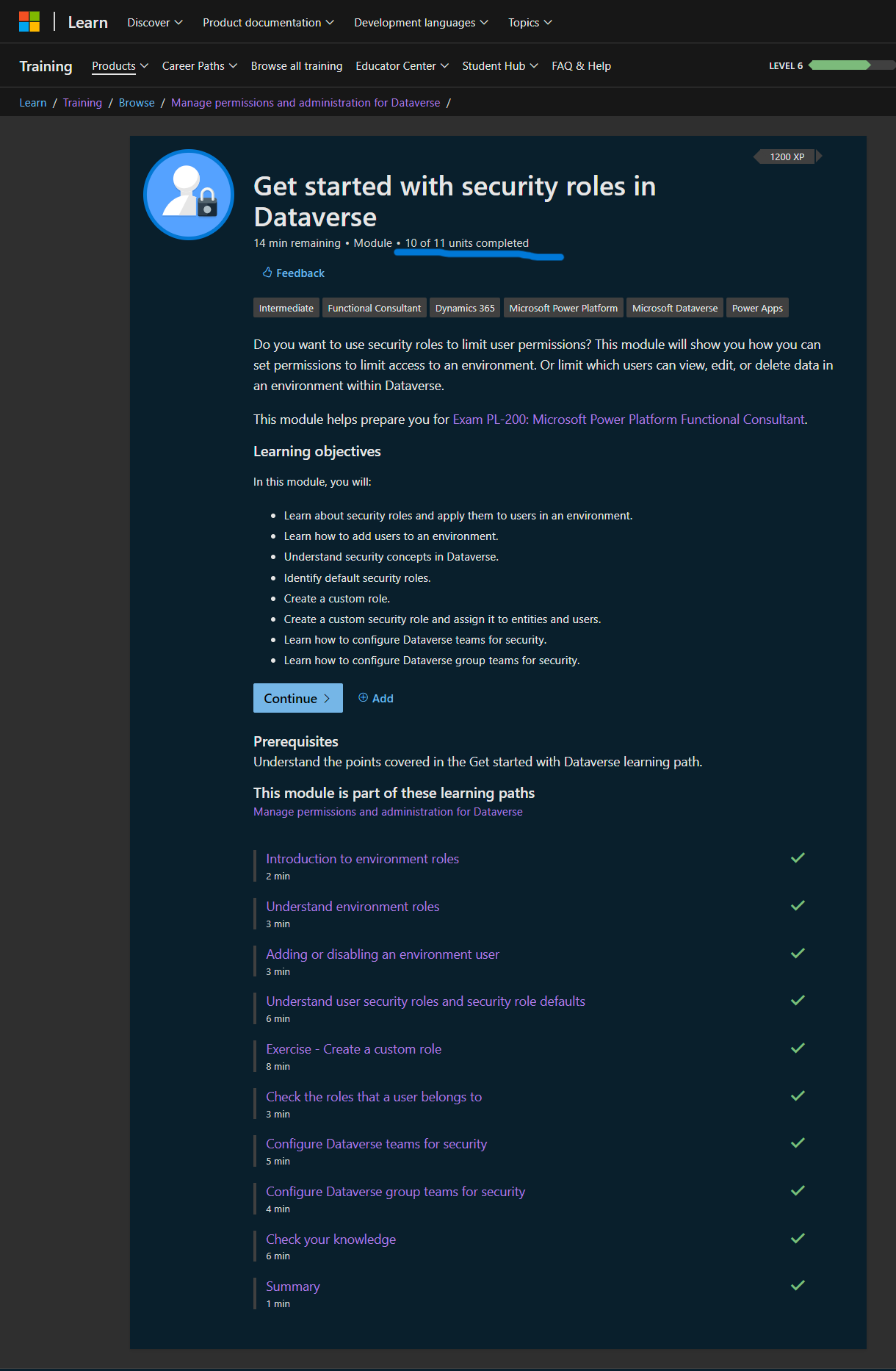The height and width of the screenshot is (1371, 896).
Task: Open Adding or disabling an environment user
Action: (x=383, y=954)
